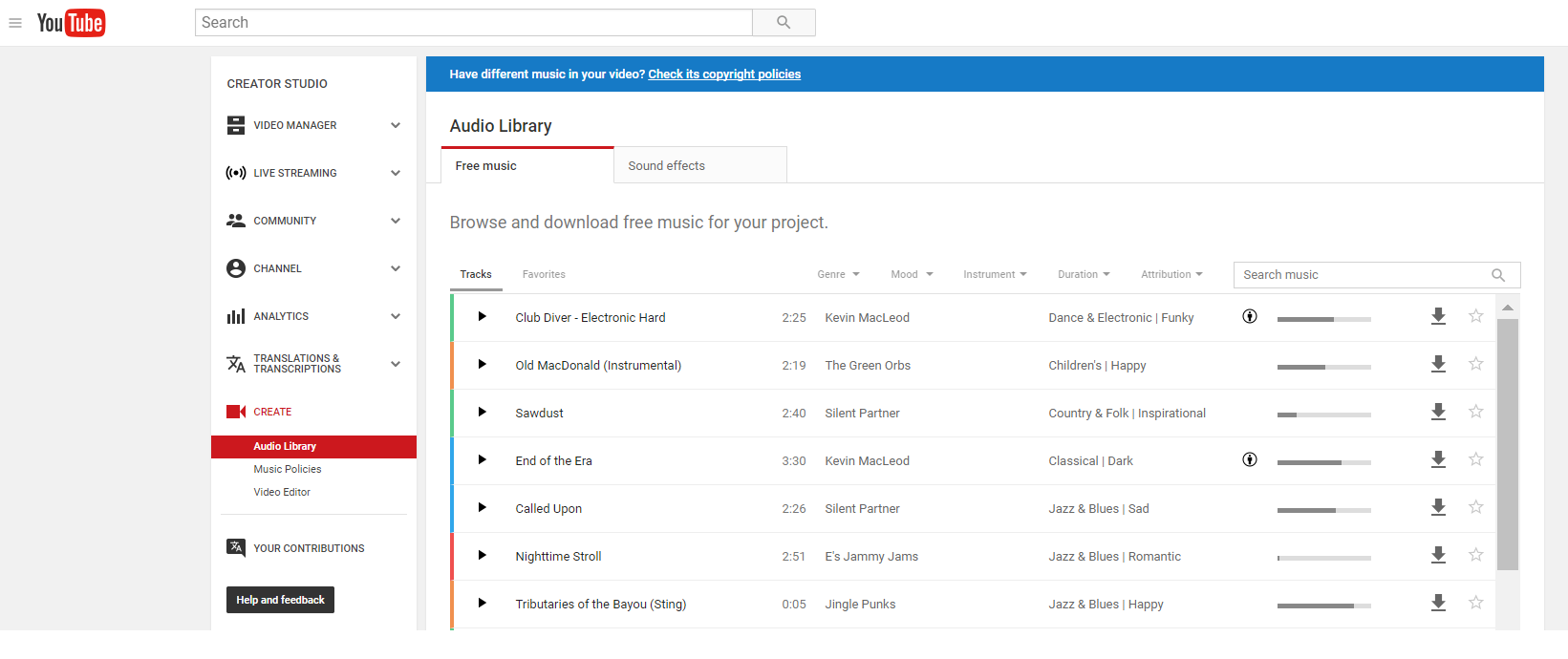Toggle favorite star for Tributaries of the Bayou

click(x=1476, y=603)
